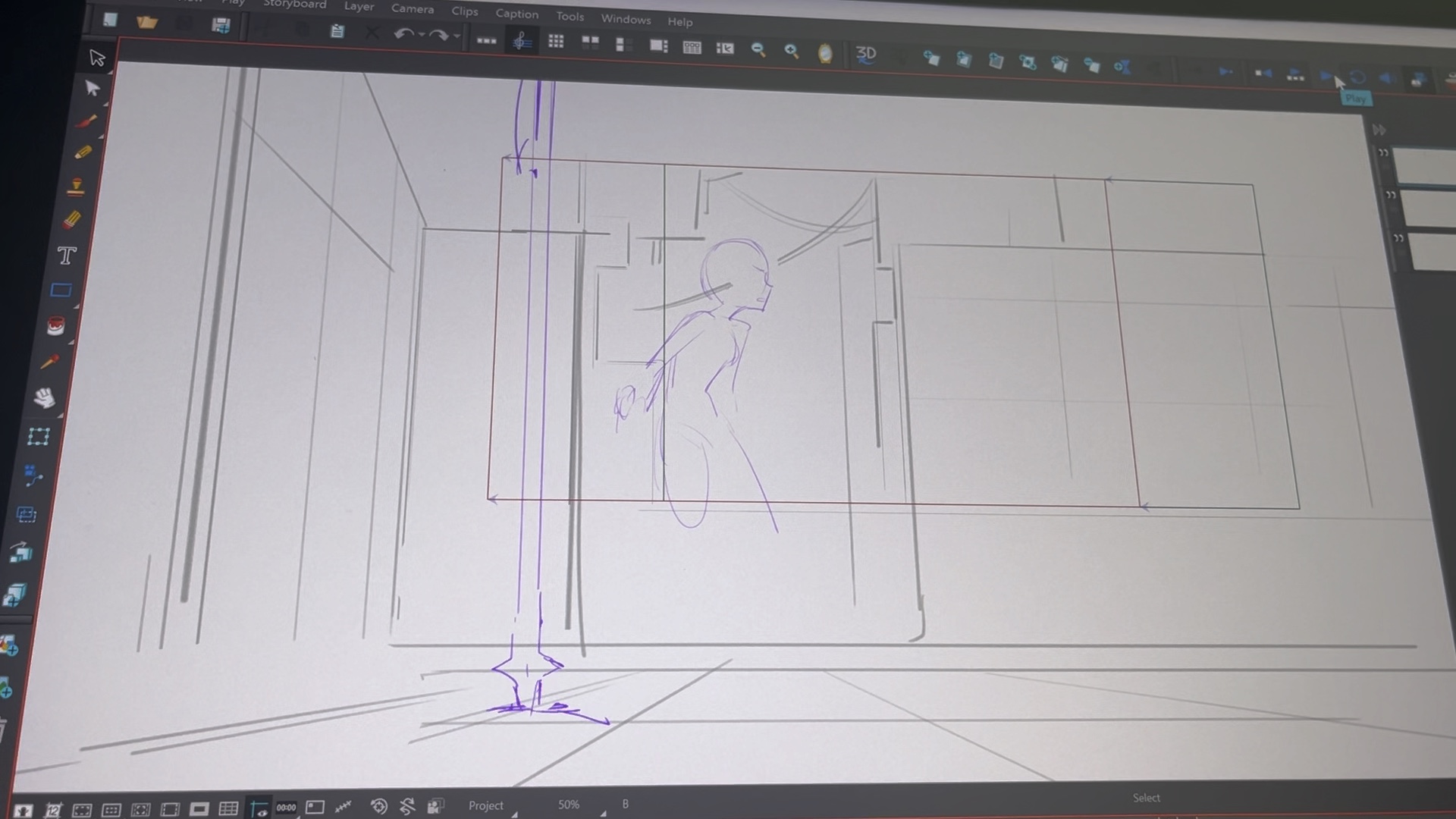
Task: Select the Layer Transform tool
Action: coord(38,436)
